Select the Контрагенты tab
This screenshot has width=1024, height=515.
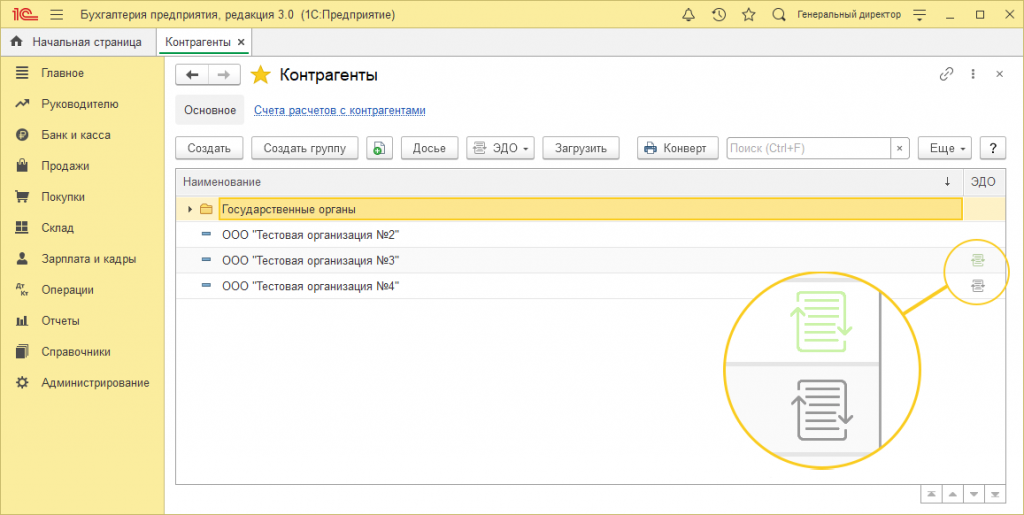pyautogui.click(x=197, y=42)
